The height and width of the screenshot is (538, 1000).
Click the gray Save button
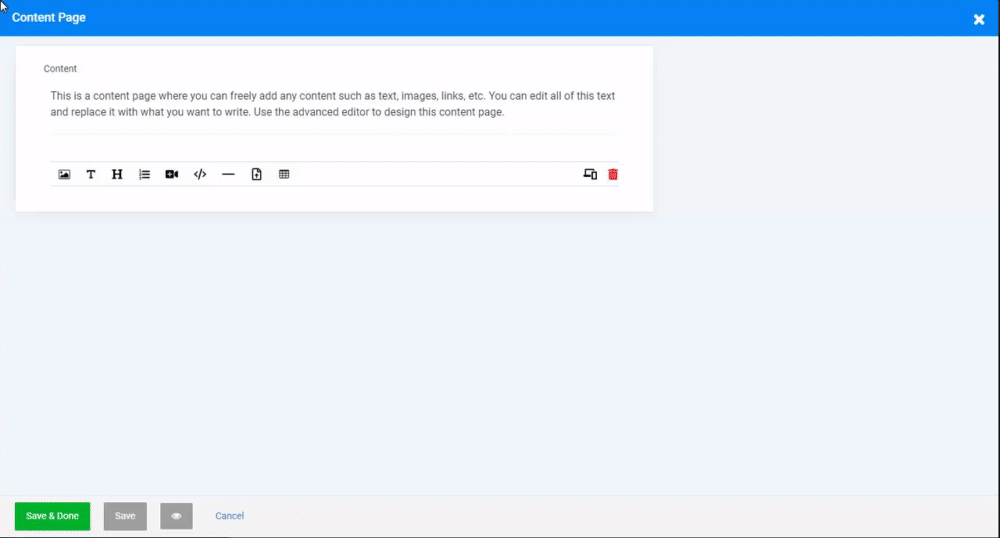coord(125,516)
